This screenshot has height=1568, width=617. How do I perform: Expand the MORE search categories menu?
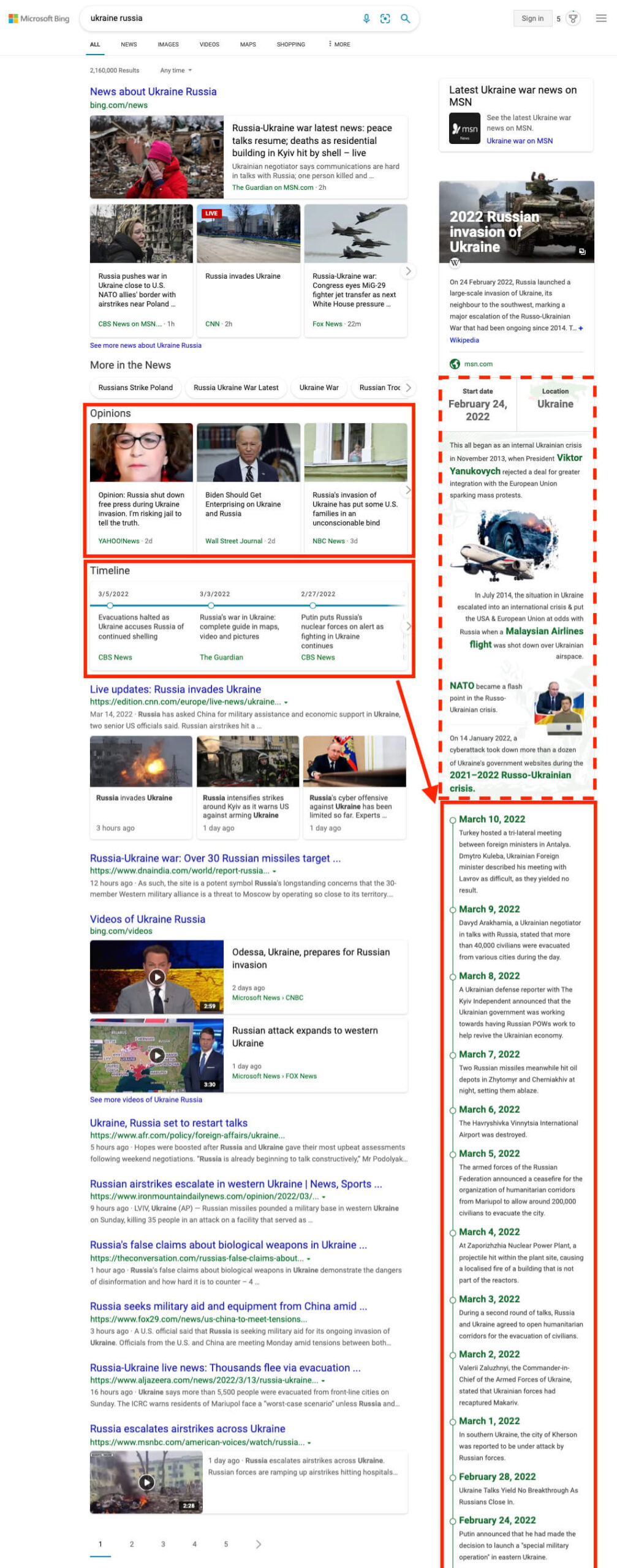tap(339, 44)
